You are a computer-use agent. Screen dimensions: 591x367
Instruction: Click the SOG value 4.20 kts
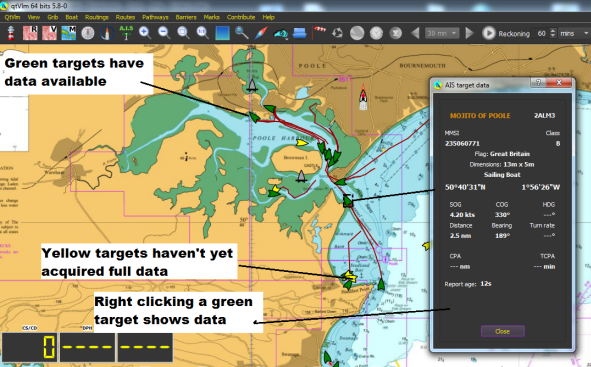(x=462, y=215)
